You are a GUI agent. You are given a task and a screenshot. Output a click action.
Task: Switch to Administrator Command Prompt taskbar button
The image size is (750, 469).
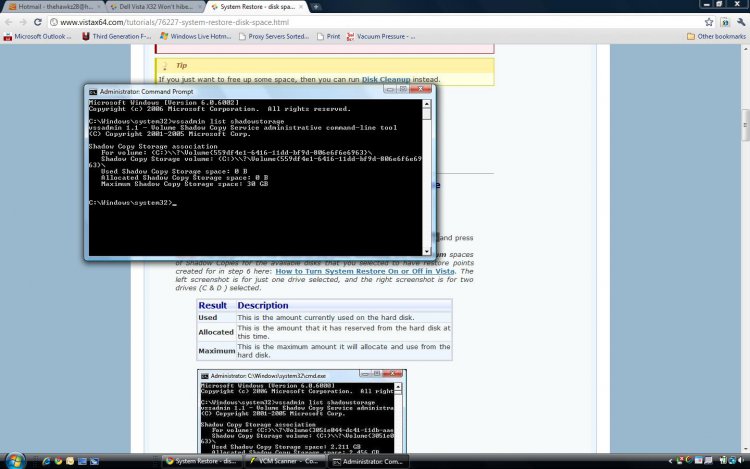pyautogui.click(x=369, y=461)
